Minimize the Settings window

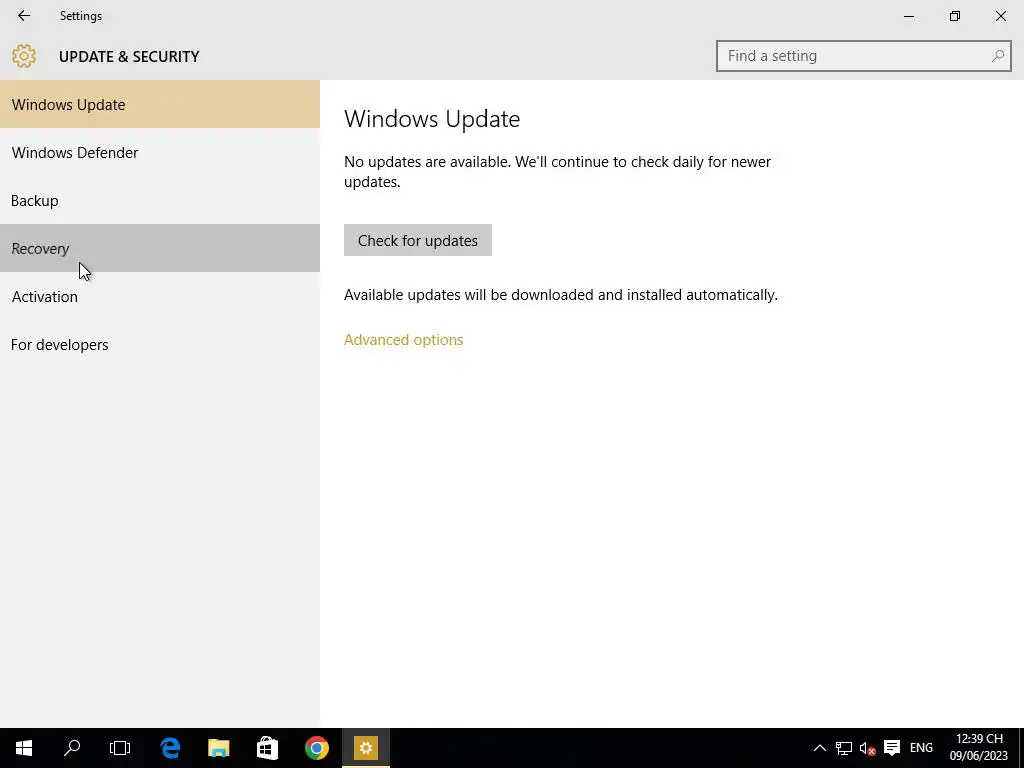click(908, 16)
